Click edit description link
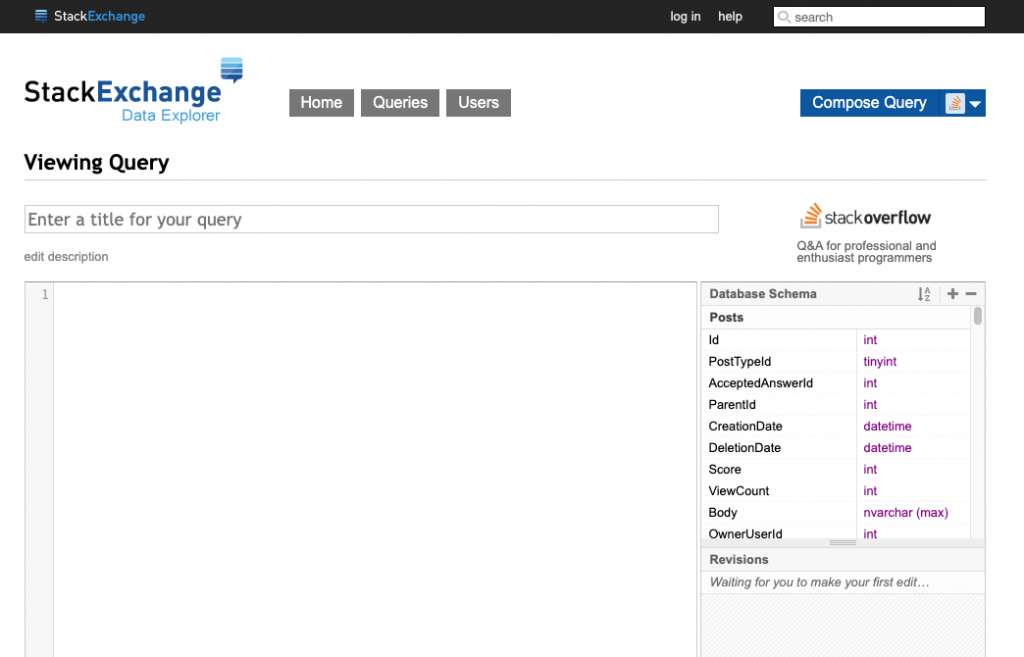This screenshot has width=1024, height=657. pyautogui.click(x=66, y=257)
